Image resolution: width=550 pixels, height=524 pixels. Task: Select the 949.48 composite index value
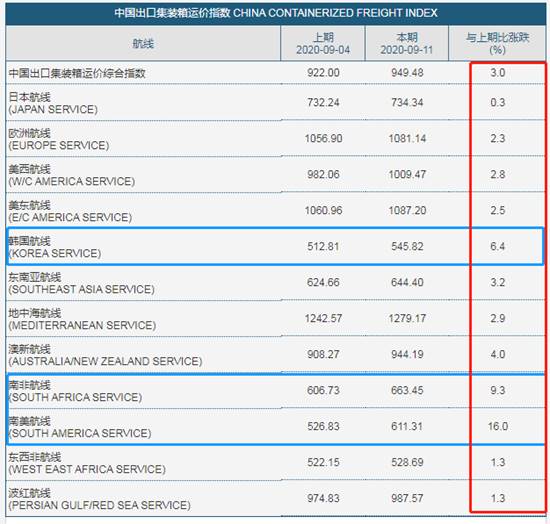(x=407, y=73)
